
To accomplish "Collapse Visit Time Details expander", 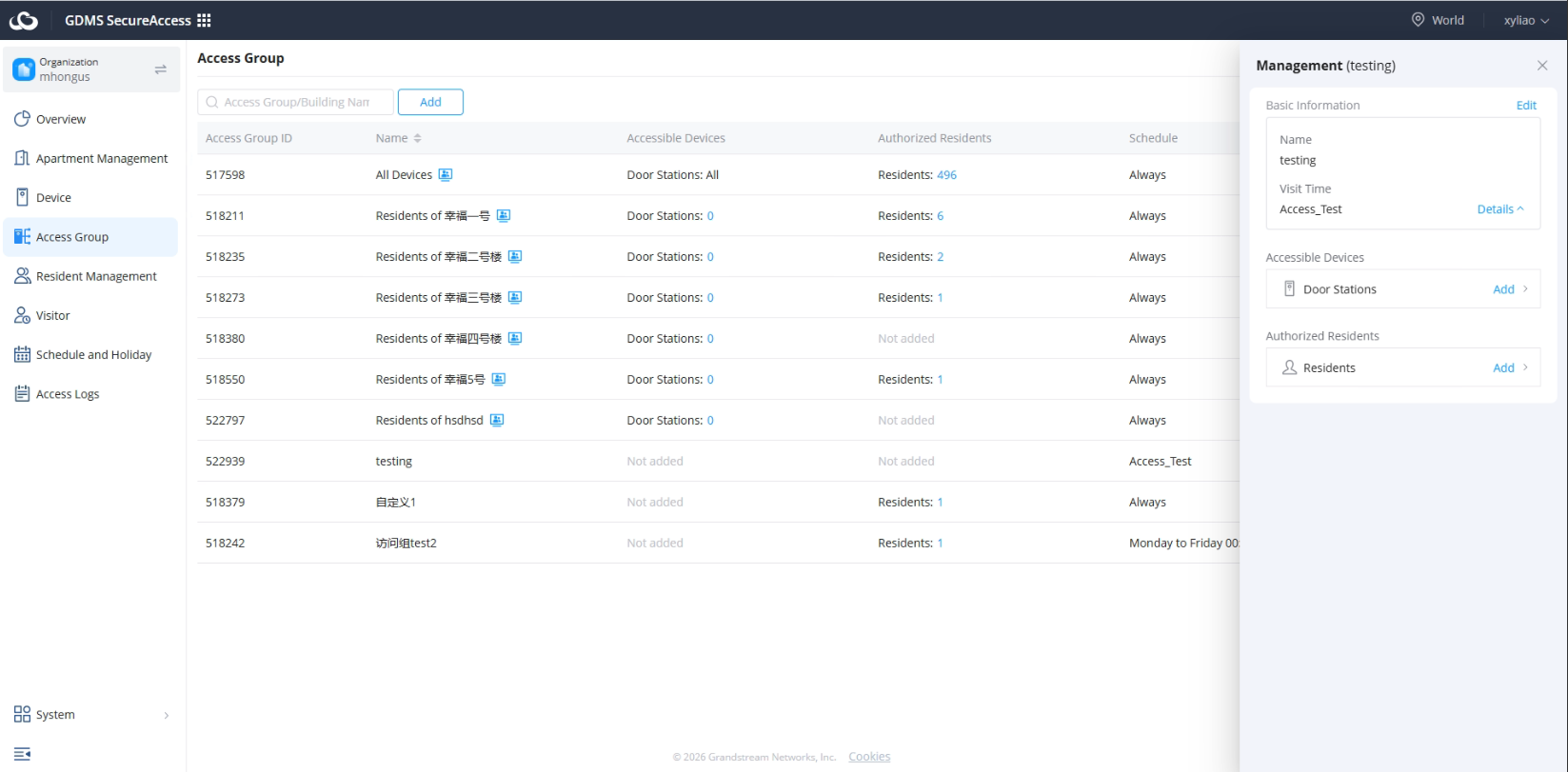I will [x=1500, y=209].
